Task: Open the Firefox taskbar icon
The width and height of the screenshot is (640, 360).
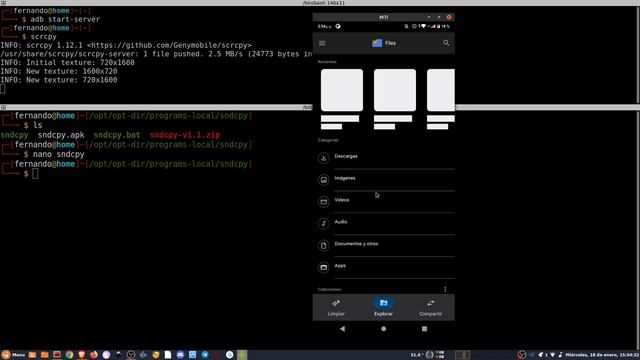Action: pyautogui.click(x=94, y=355)
